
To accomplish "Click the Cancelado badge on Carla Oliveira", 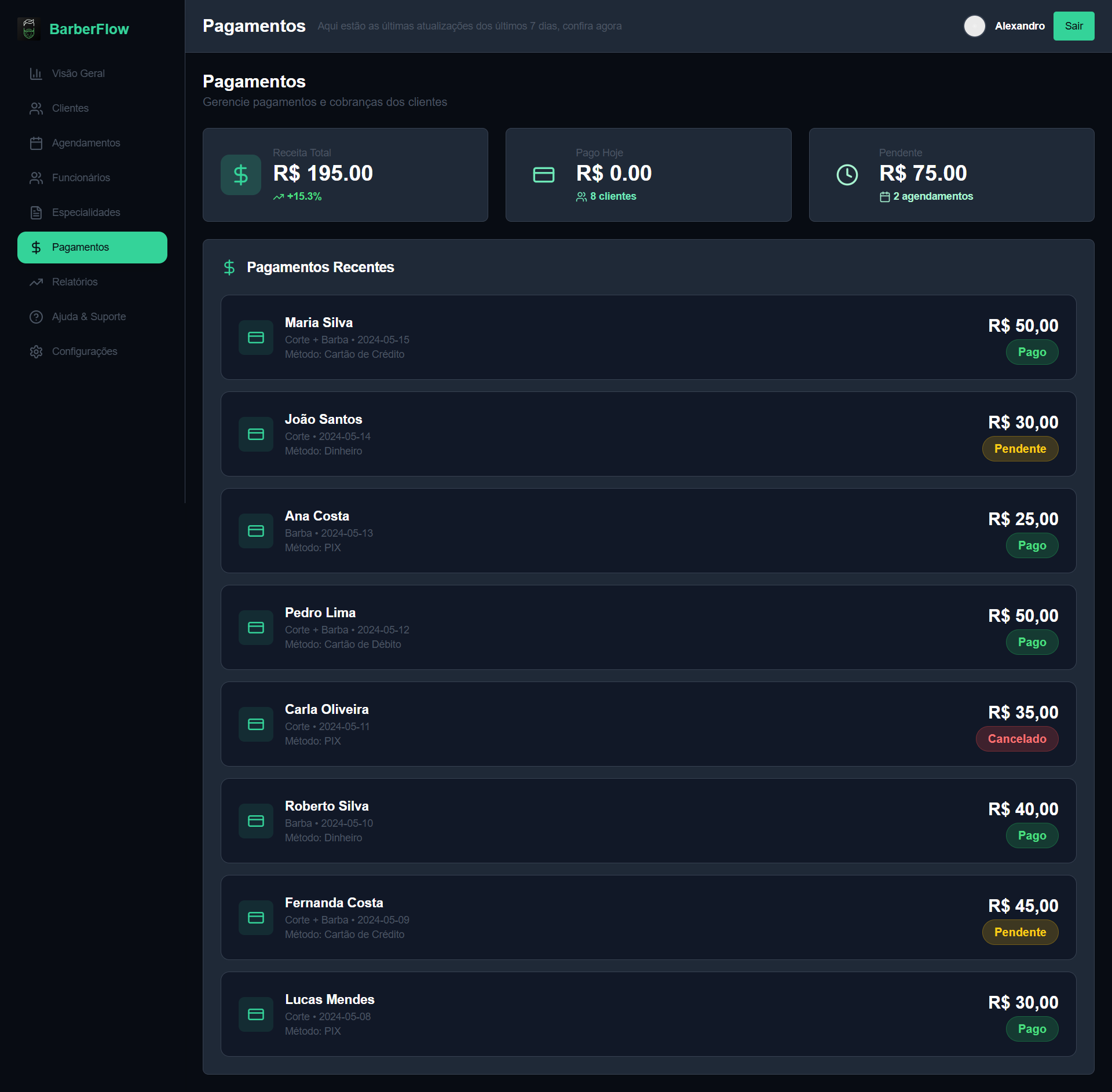I will point(1016,739).
